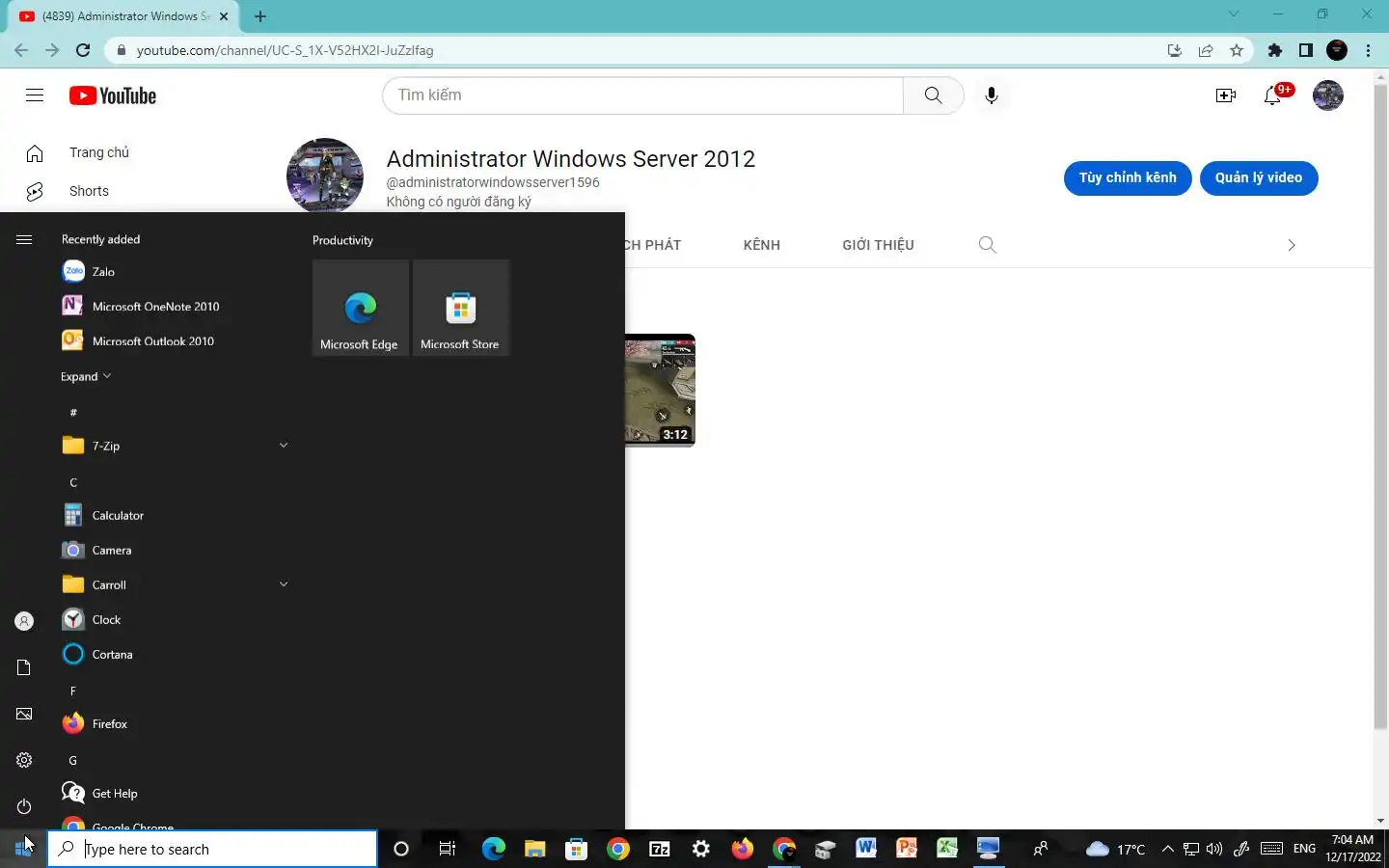Click the Cortana circle on taskbar
This screenshot has height=868, width=1389.
tap(401, 849)
